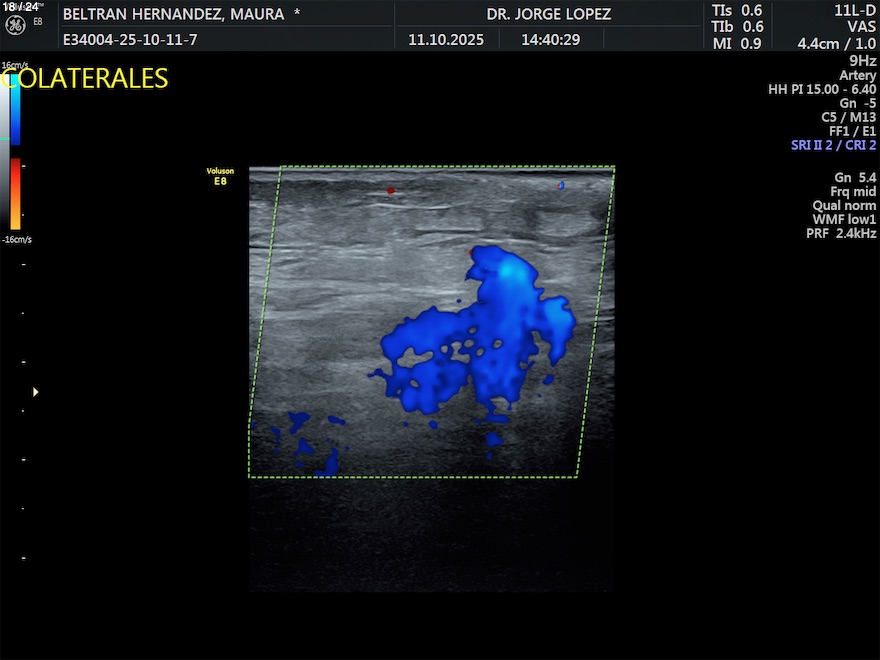The image size is (880, 660).
Task: Click the DR. JORGE LOPEZ field
Action: 548,15
